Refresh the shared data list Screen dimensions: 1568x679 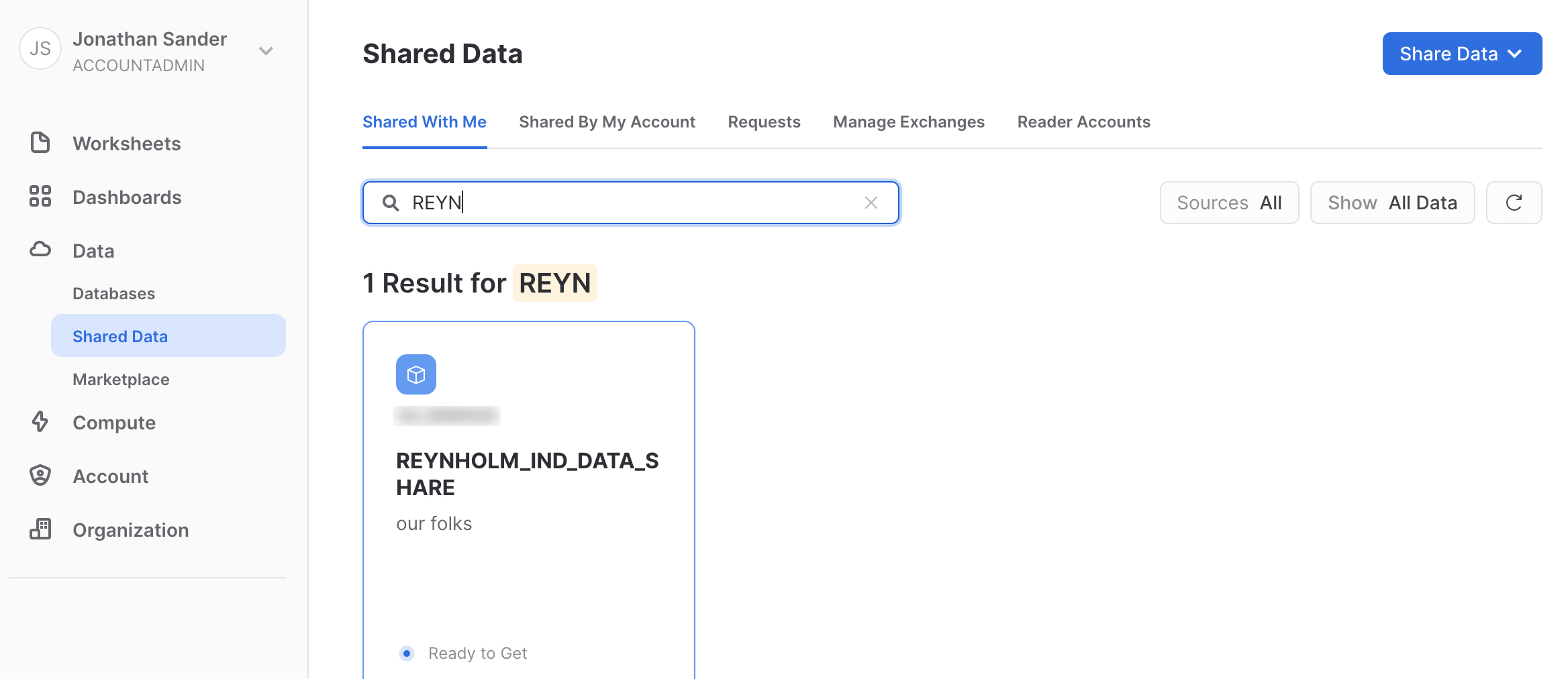pyautogui.click(x=1513, y=203)
